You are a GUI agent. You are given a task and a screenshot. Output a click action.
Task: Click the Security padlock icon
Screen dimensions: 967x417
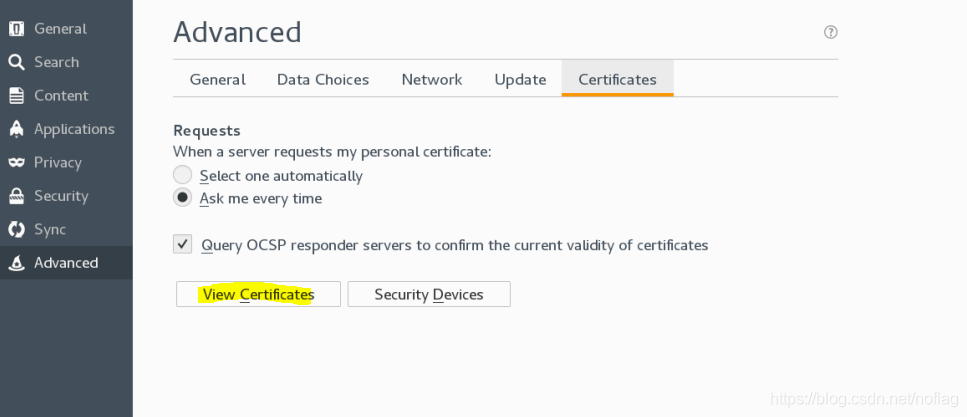[17, 196]
